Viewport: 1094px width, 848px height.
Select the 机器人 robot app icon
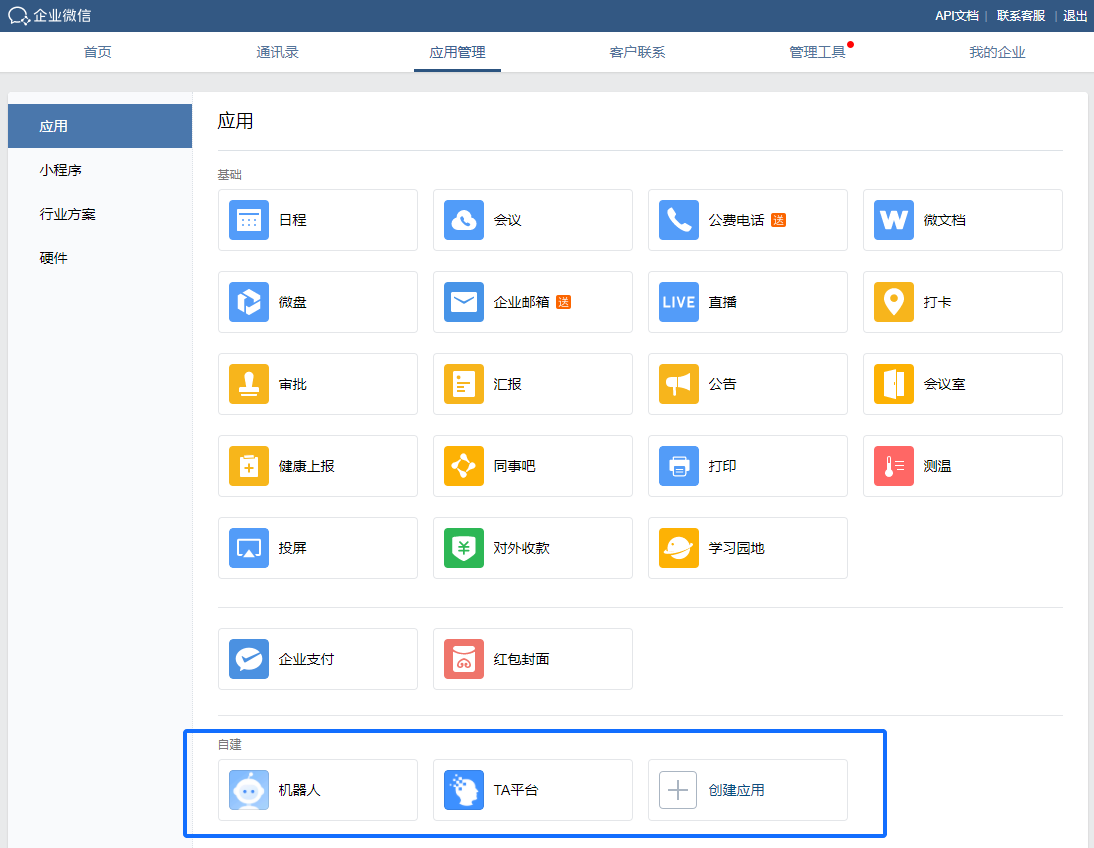[x=249, y=790]
